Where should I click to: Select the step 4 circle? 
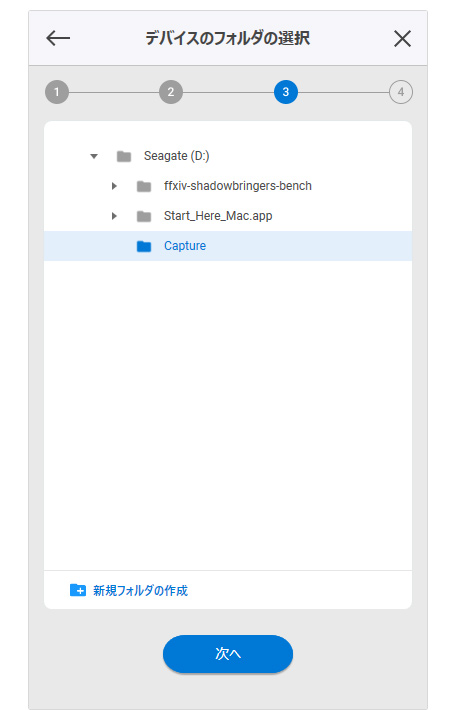coord(401,92)
